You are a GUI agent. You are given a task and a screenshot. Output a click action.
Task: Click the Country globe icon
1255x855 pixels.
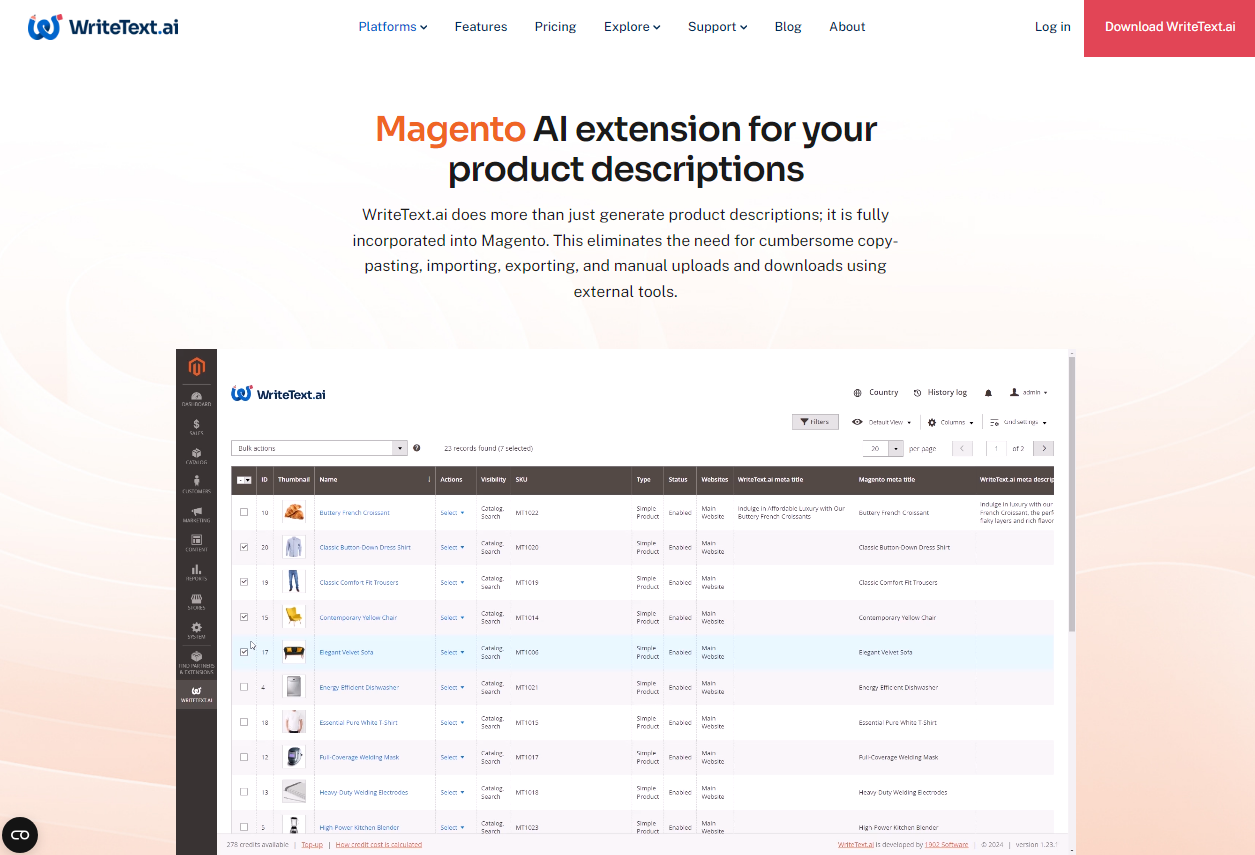click(x=858, y=393)
